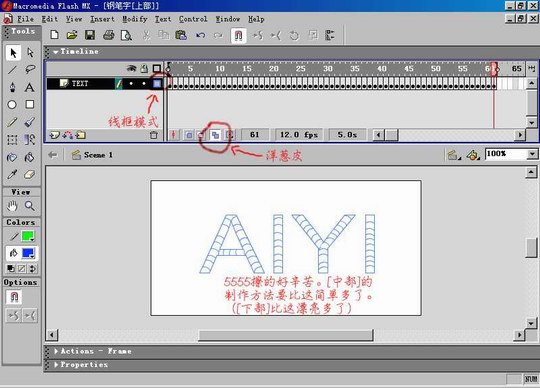This screenshot has height=388, width=540.
Task: Open the Insert menu
Action: coord(102,19)
